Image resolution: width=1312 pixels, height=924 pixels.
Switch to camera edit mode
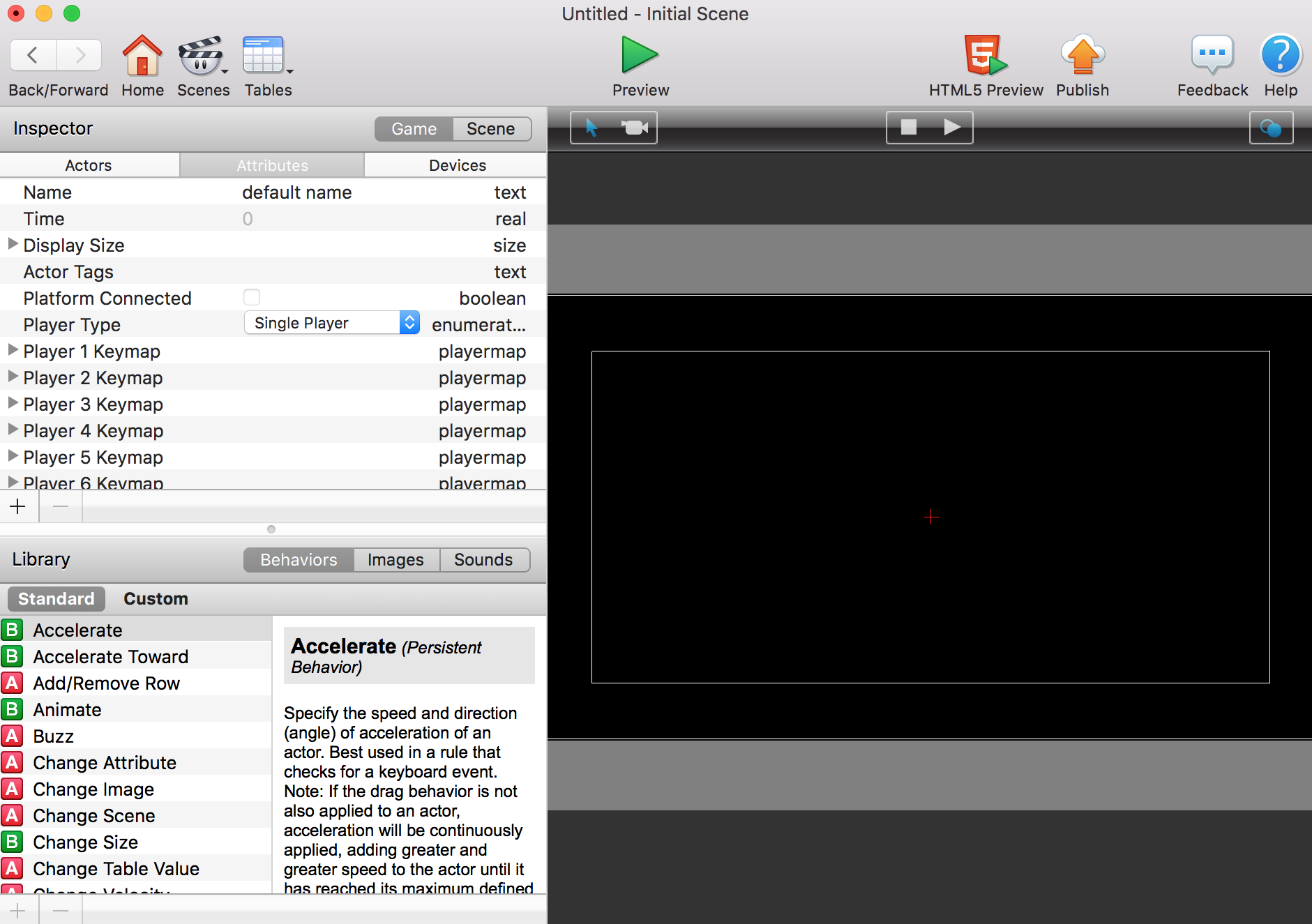click(x=635, y=128)
